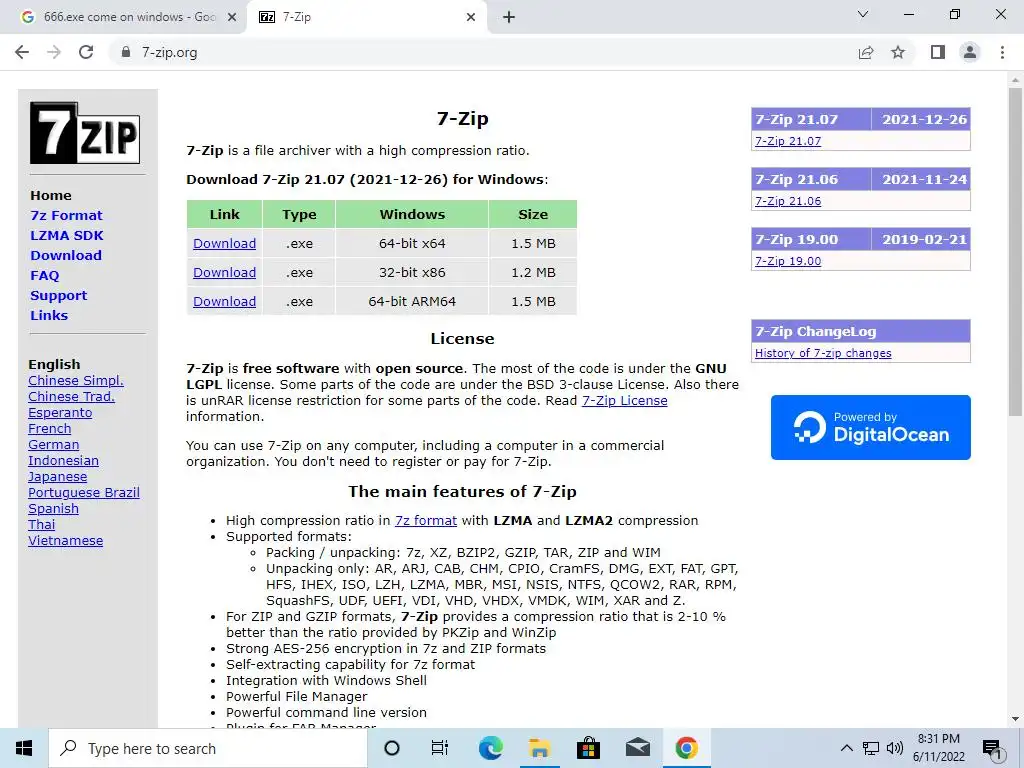Click the Share this page icon

866,52
